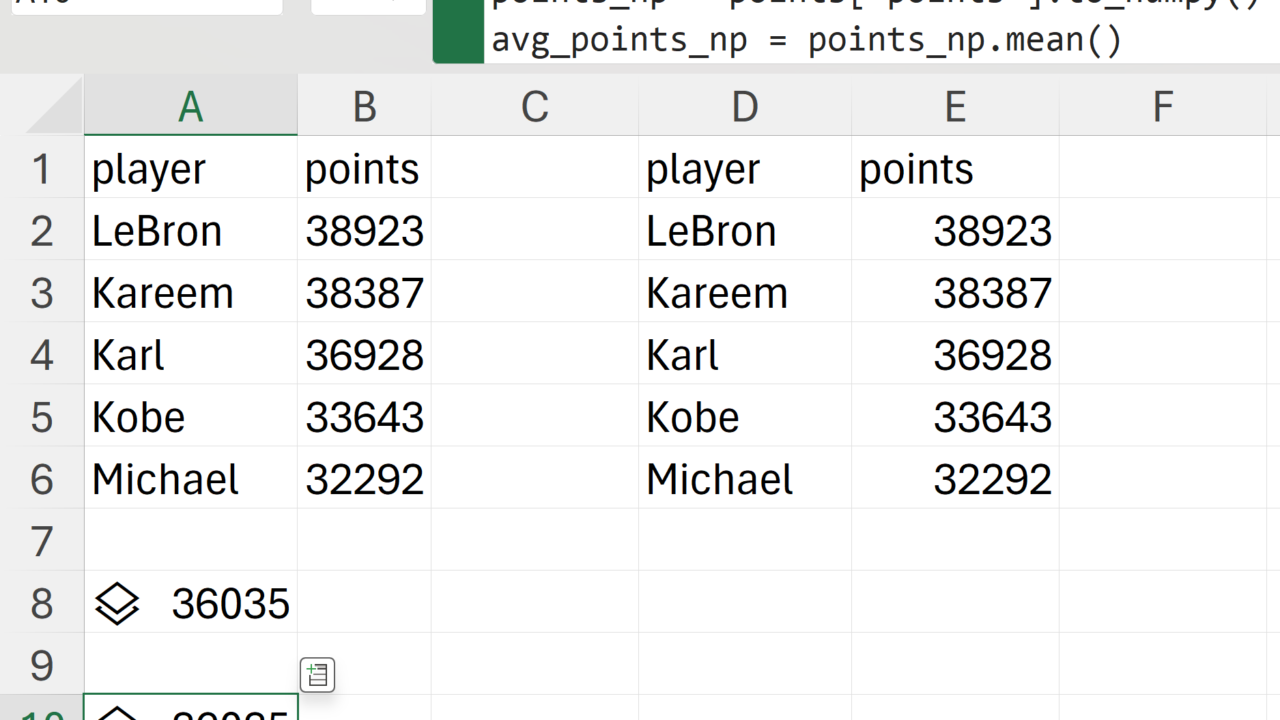Click the Python object icon in row 10
This screenshot has width=1280, height=720.
pos(117,714)
